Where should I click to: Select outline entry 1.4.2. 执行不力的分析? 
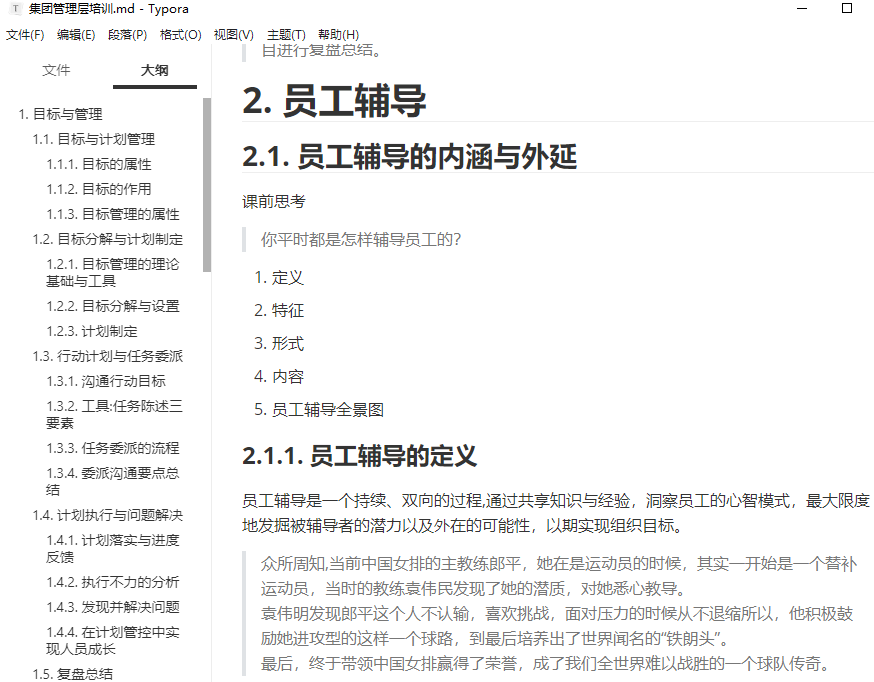tap(113, 582)
